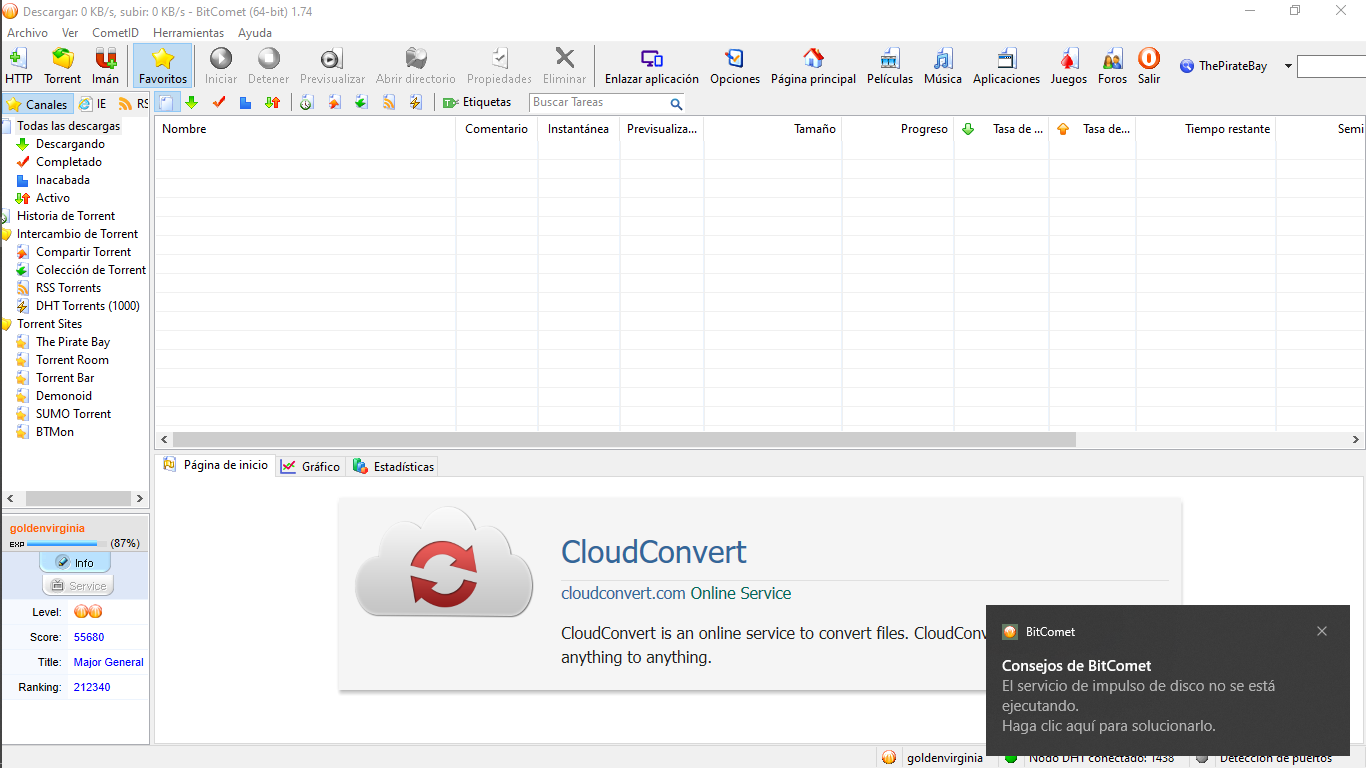
Task: Toggle the Favoritos panel button
Action: [x=163, y=66]
